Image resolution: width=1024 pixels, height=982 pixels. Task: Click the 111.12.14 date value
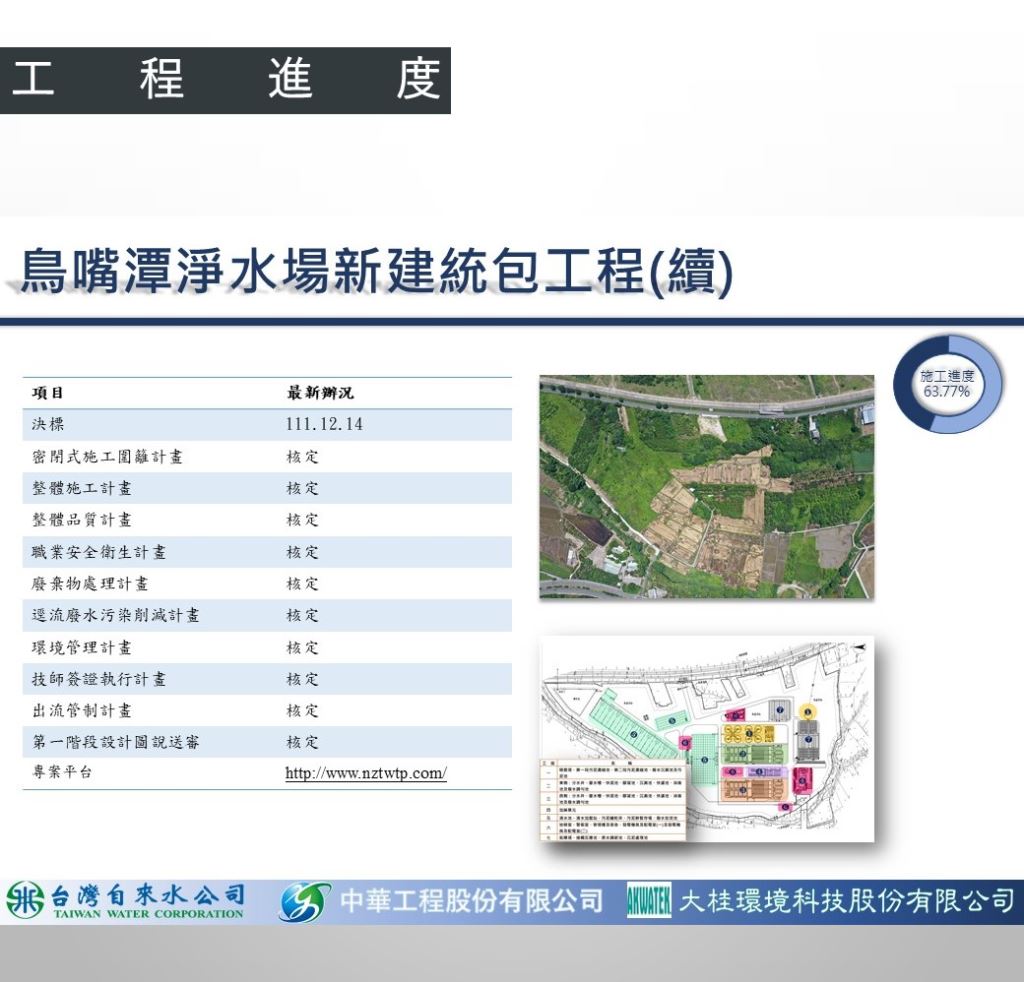324,425
